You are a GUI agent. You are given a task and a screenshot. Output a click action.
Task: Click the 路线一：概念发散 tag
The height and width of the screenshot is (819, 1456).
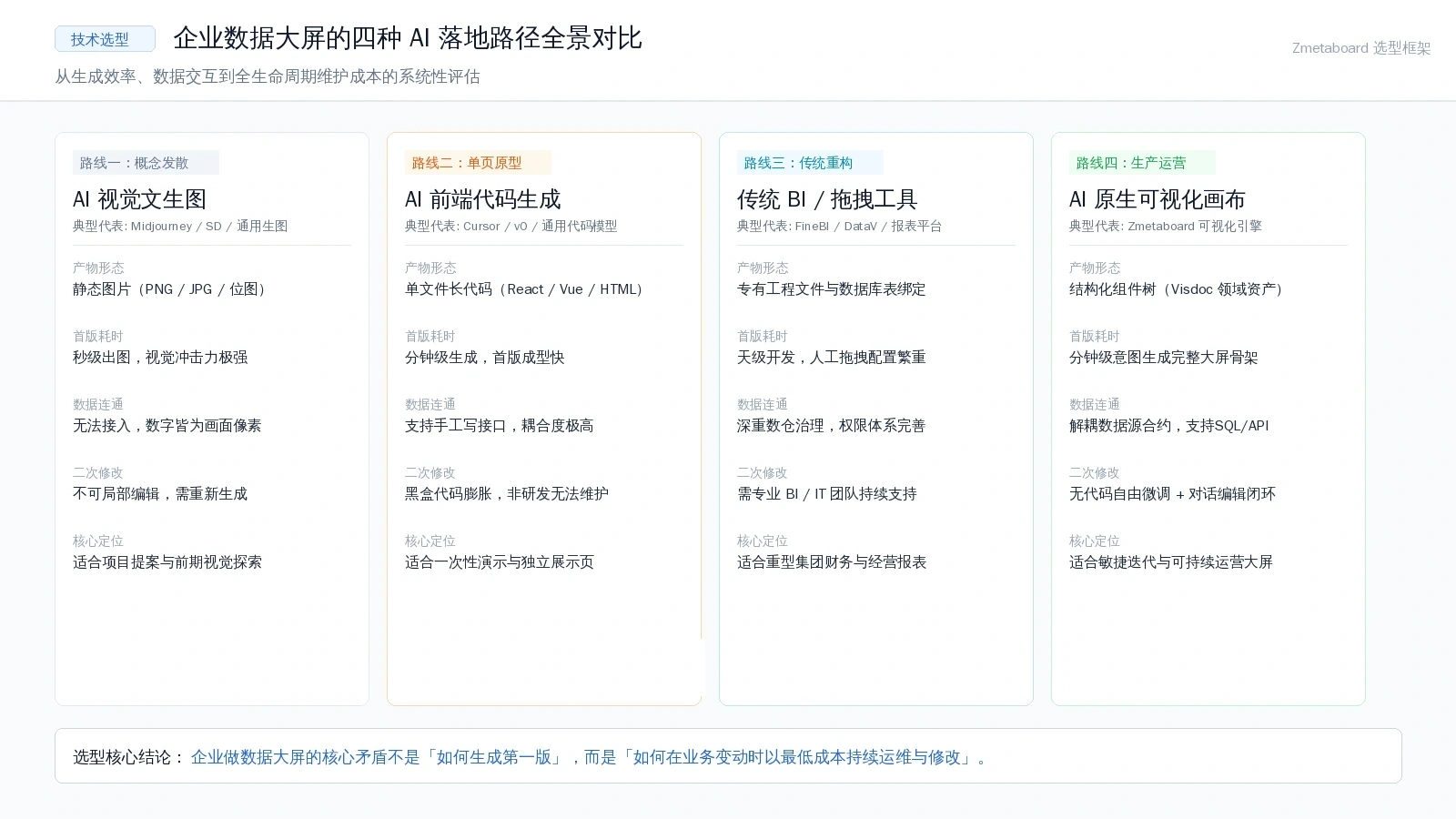[x=146, y=163]
